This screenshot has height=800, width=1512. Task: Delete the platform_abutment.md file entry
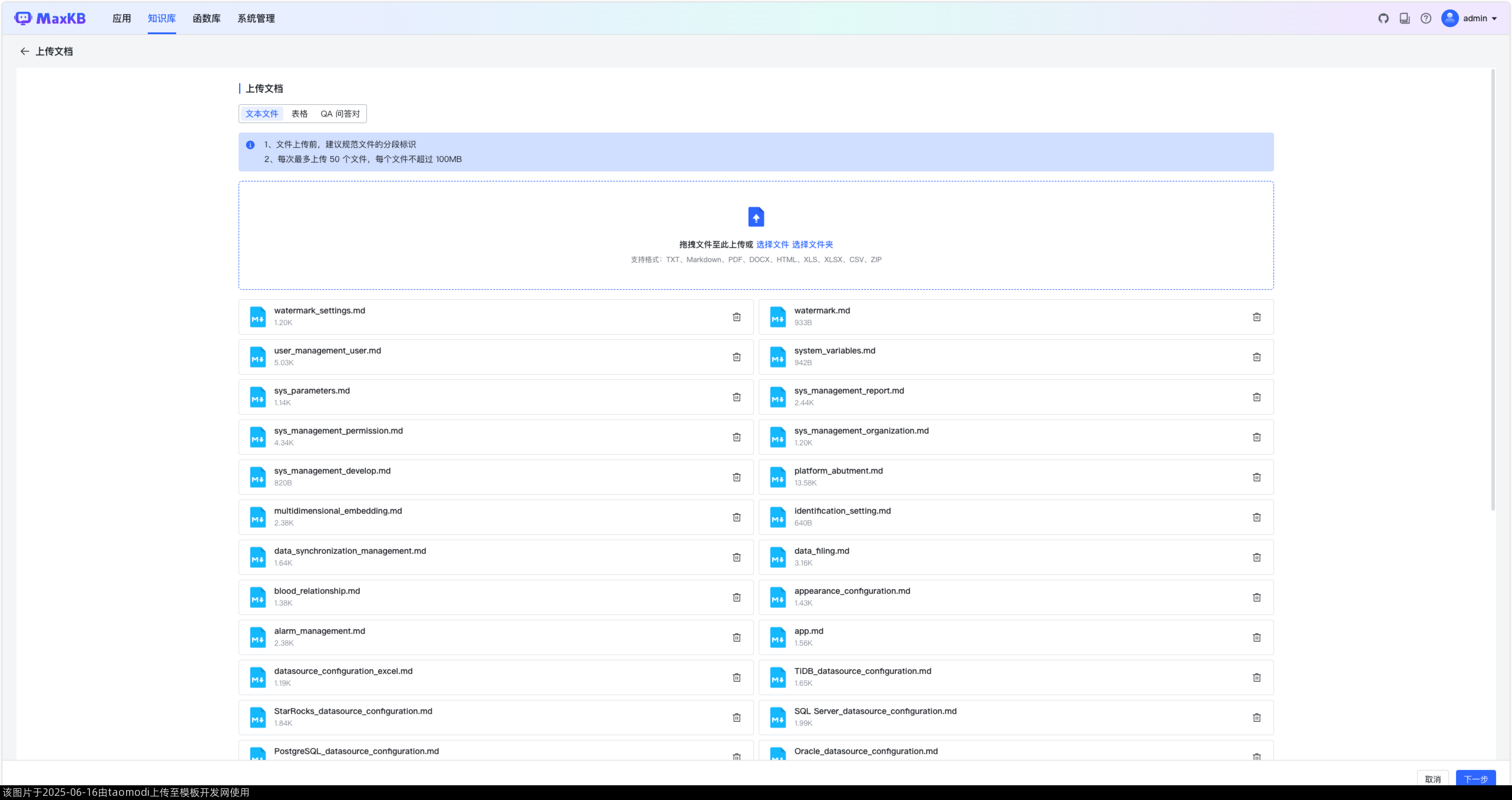[1256, 477]
